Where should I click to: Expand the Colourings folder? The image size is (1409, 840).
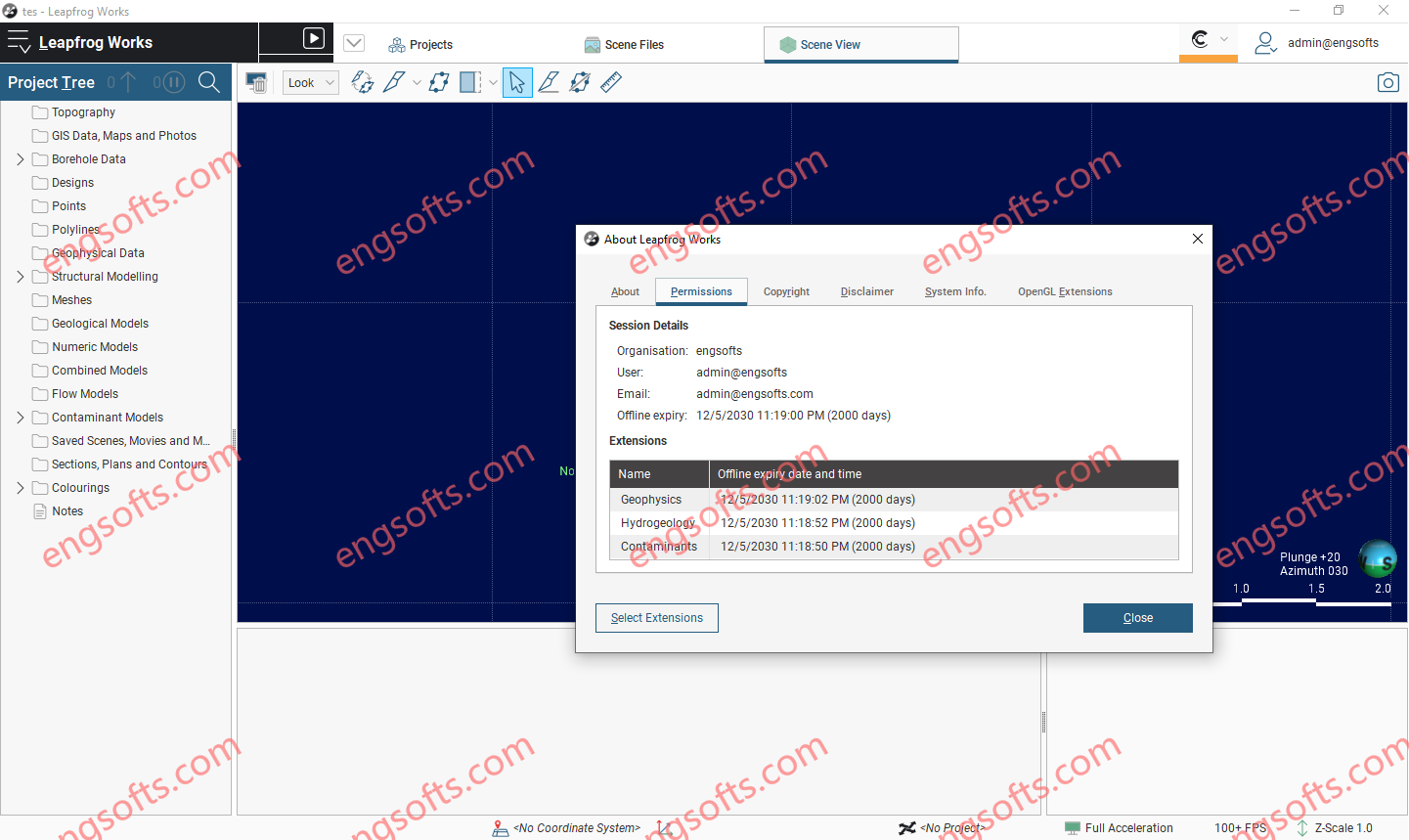pyautogui.click(x=21, y=488)
